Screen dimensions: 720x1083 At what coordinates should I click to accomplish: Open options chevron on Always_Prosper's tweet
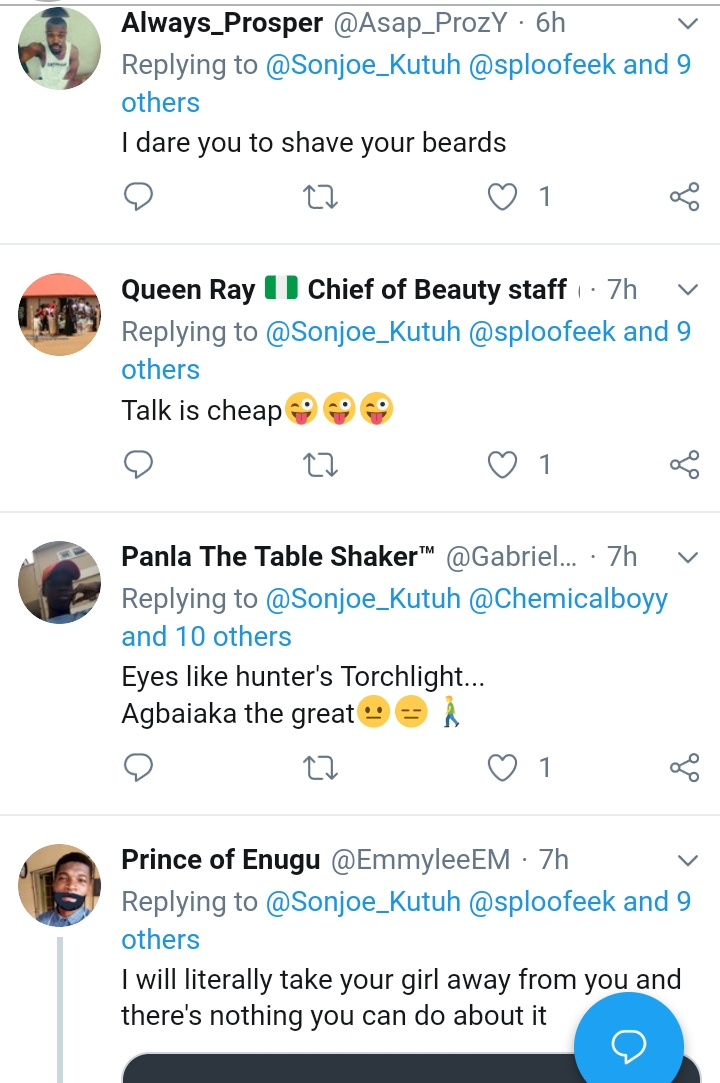[688, 23]
